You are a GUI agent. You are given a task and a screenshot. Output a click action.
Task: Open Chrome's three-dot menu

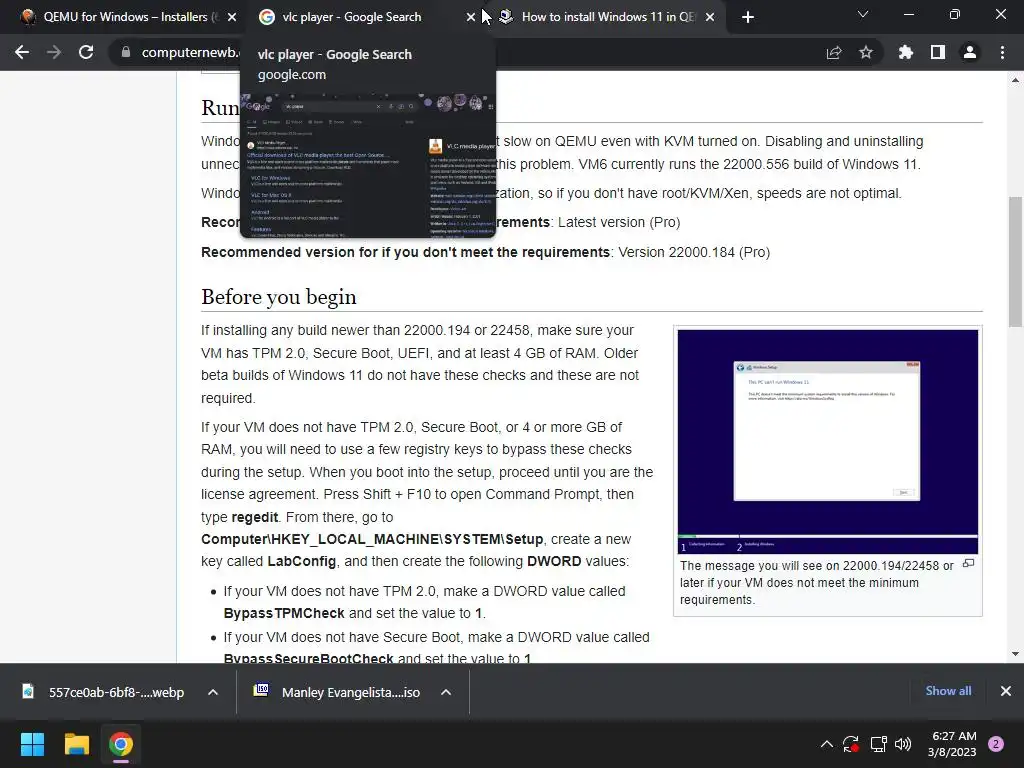(x=1002, y=52)
